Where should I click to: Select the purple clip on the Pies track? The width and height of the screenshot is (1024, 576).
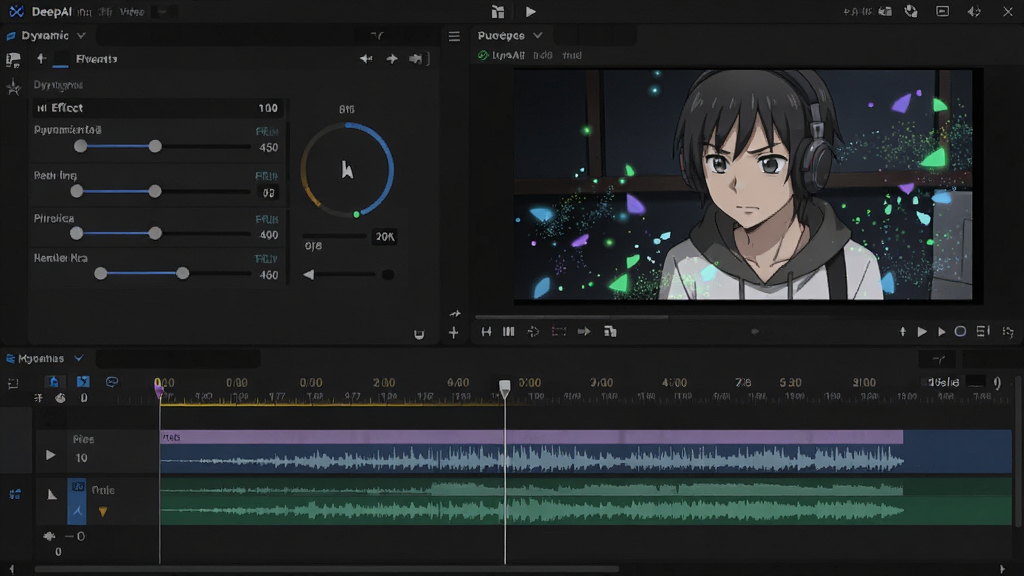[x=532, y=437]
